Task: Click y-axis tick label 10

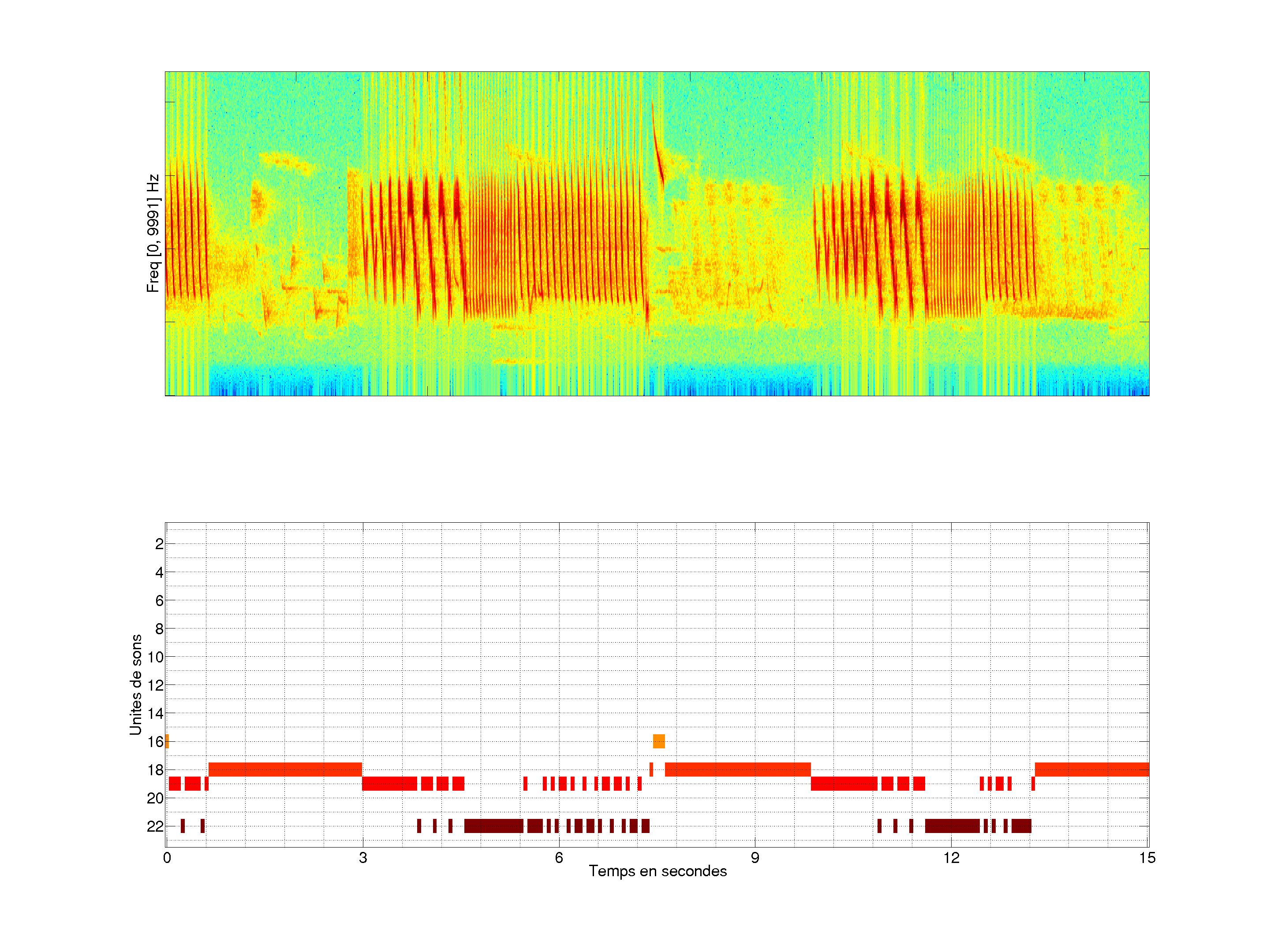Action: coord(156,657)
